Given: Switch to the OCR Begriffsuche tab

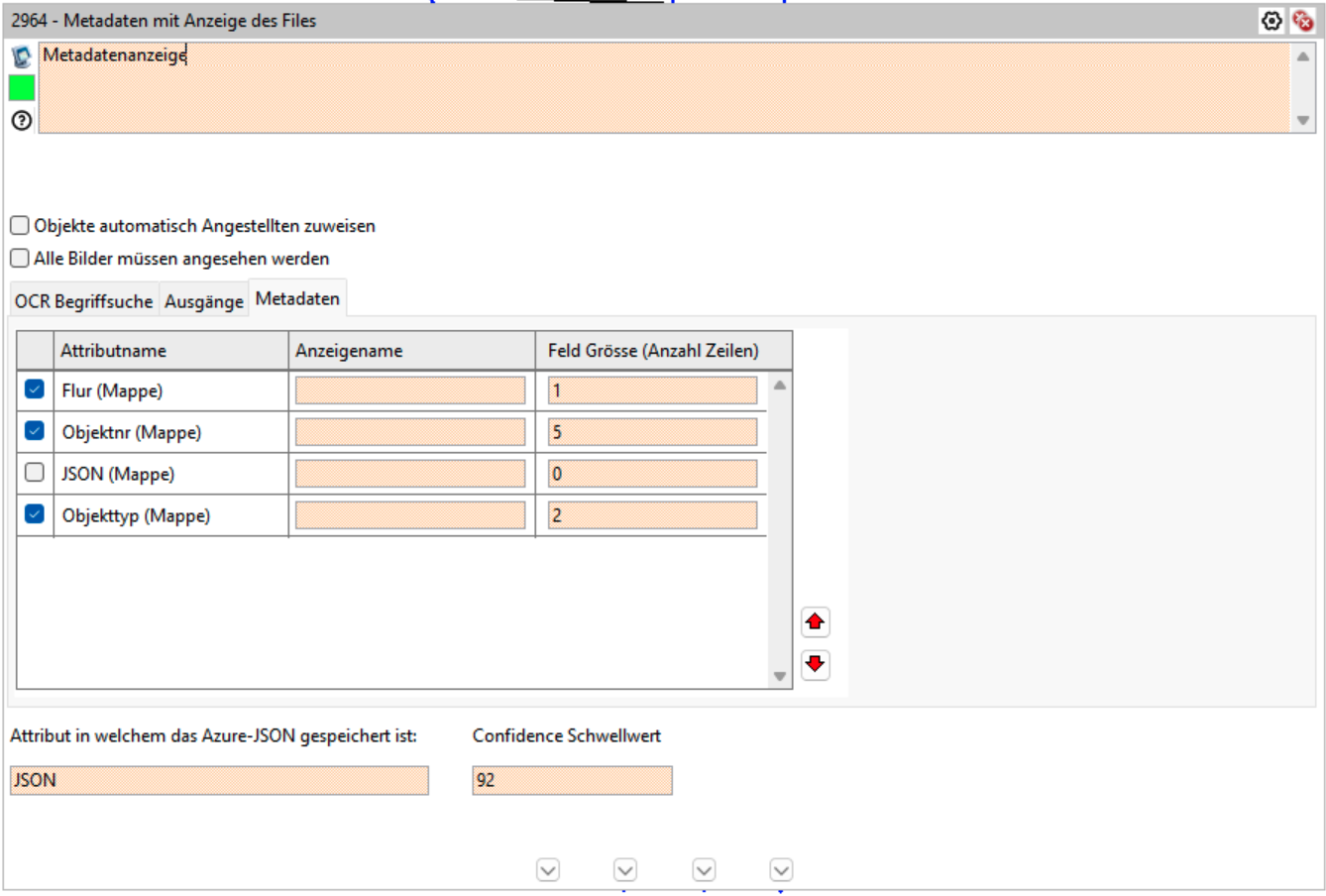Looking at the screenshot, I should point(84,301).
